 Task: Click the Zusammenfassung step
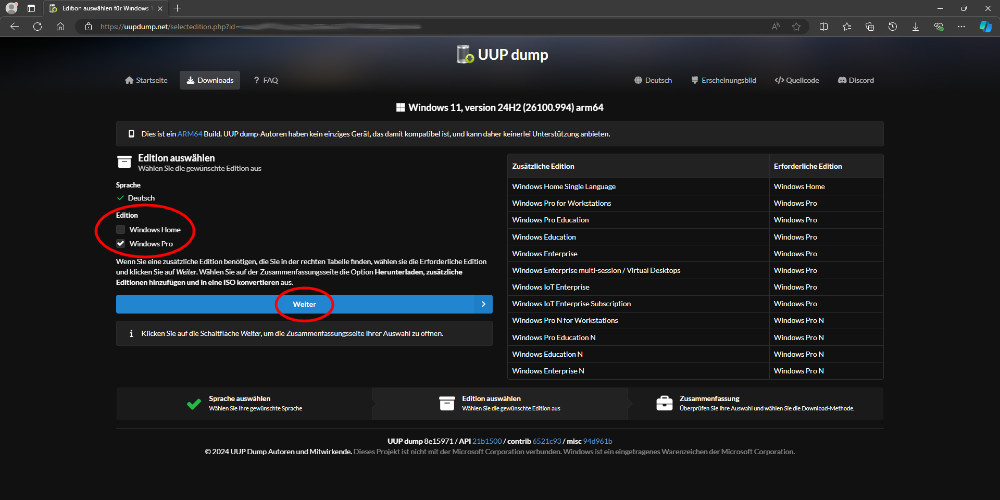[x=756, y=403]
